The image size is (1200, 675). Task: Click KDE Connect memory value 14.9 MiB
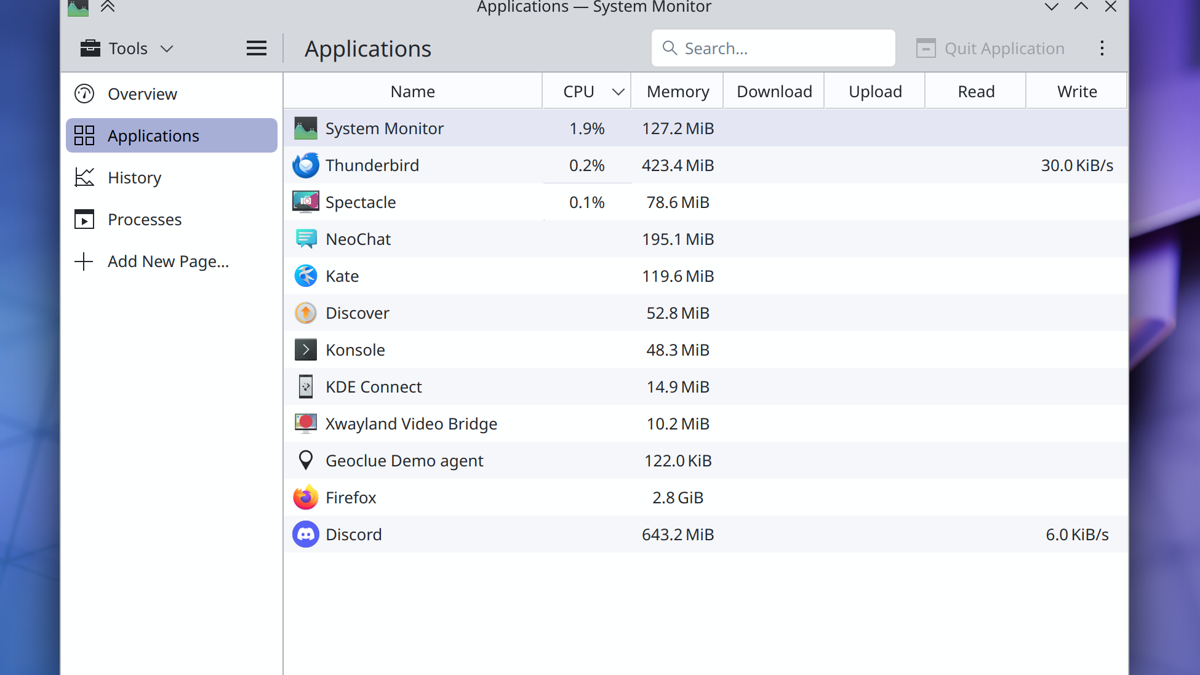click(x=678, y=387)
